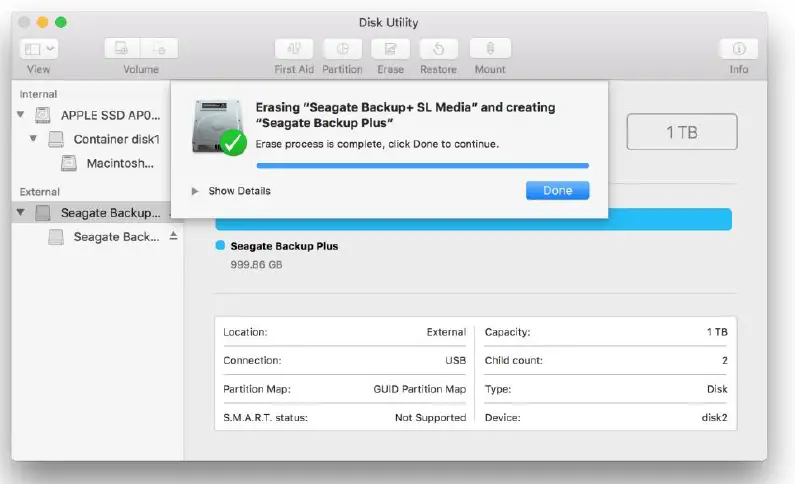Click the Erase toolbar icon
The image size is (795, 484).
point(390,49)
